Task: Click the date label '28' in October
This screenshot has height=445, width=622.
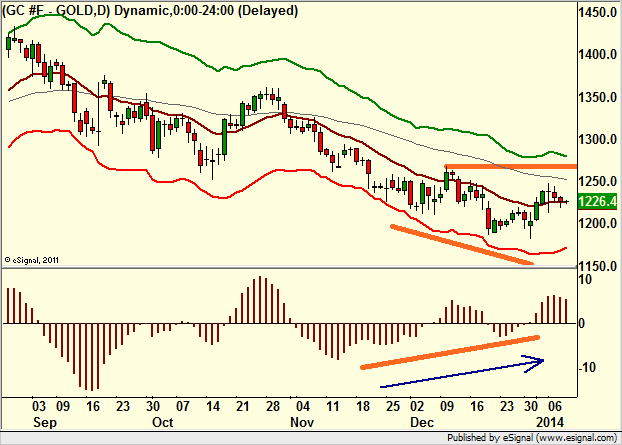Action: pyautogui.click(x=273, y=407)
